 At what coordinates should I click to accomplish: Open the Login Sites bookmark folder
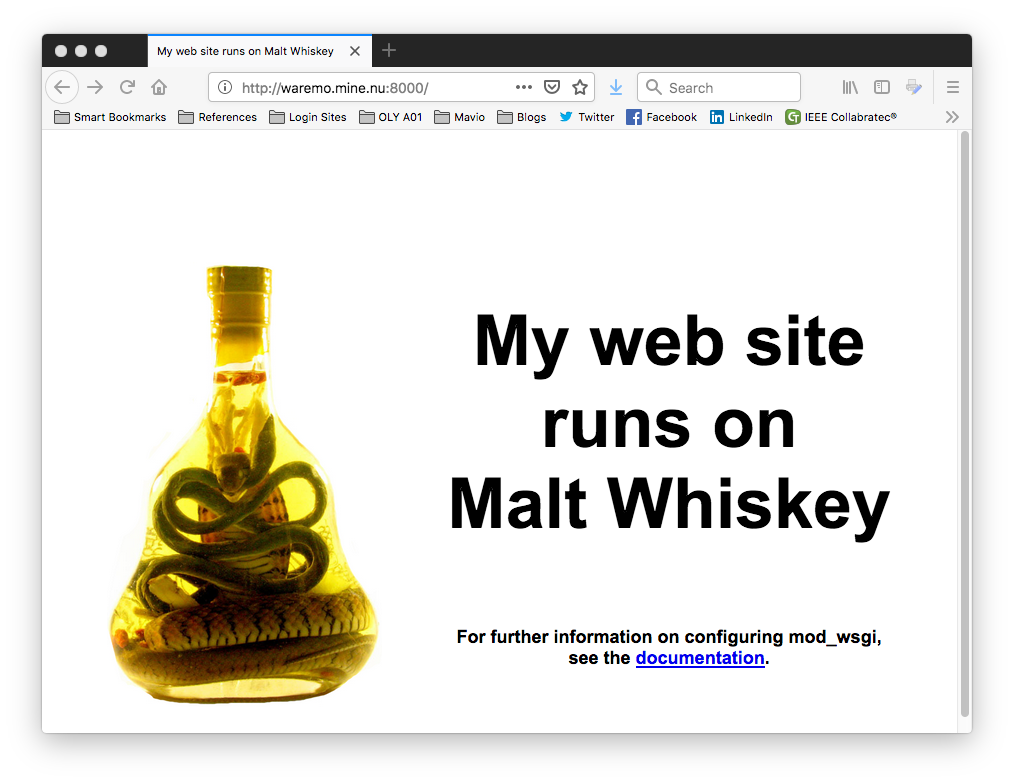pos(308,117)
